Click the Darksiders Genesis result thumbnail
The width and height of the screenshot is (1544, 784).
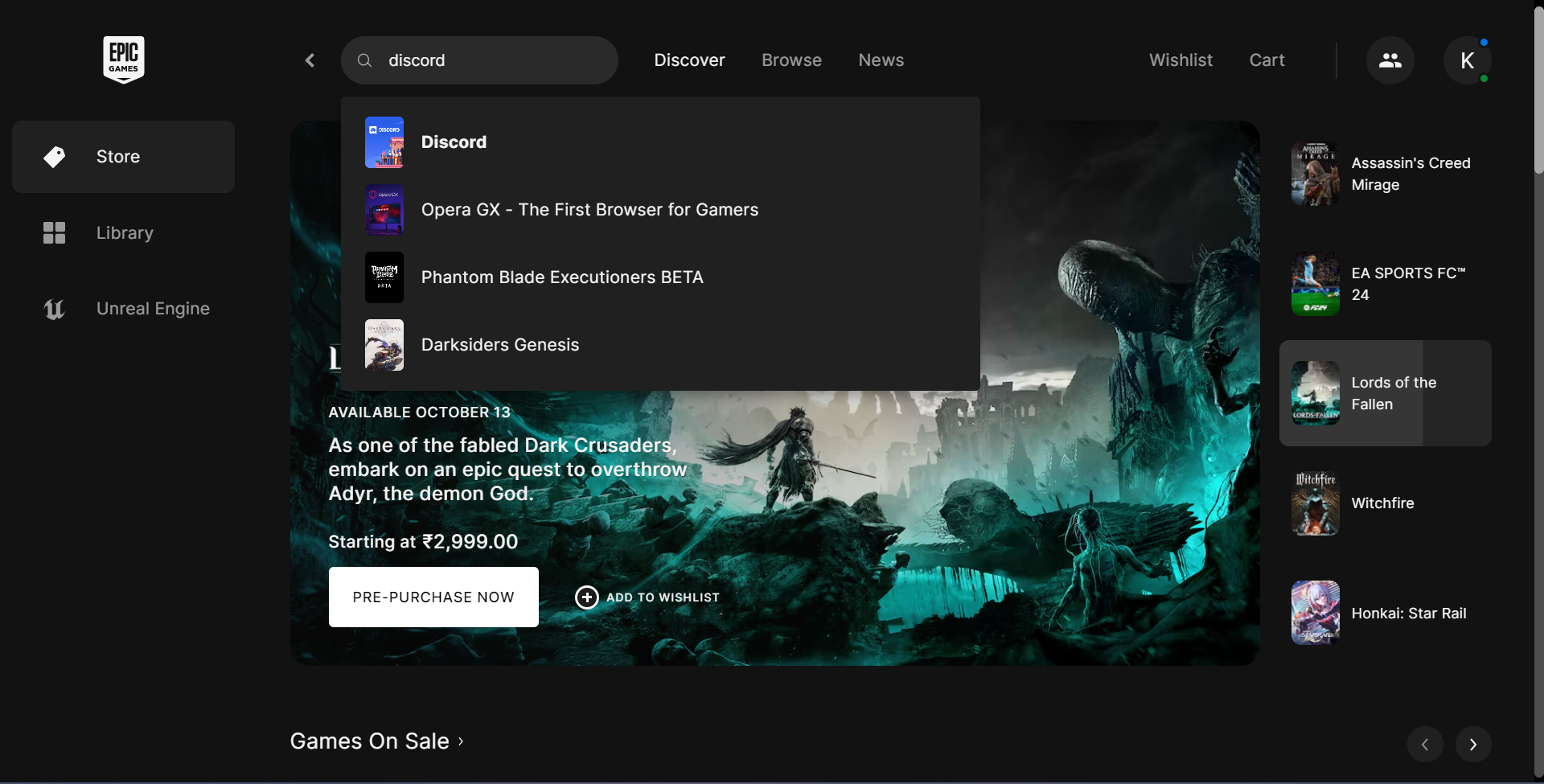pos(384,345)
